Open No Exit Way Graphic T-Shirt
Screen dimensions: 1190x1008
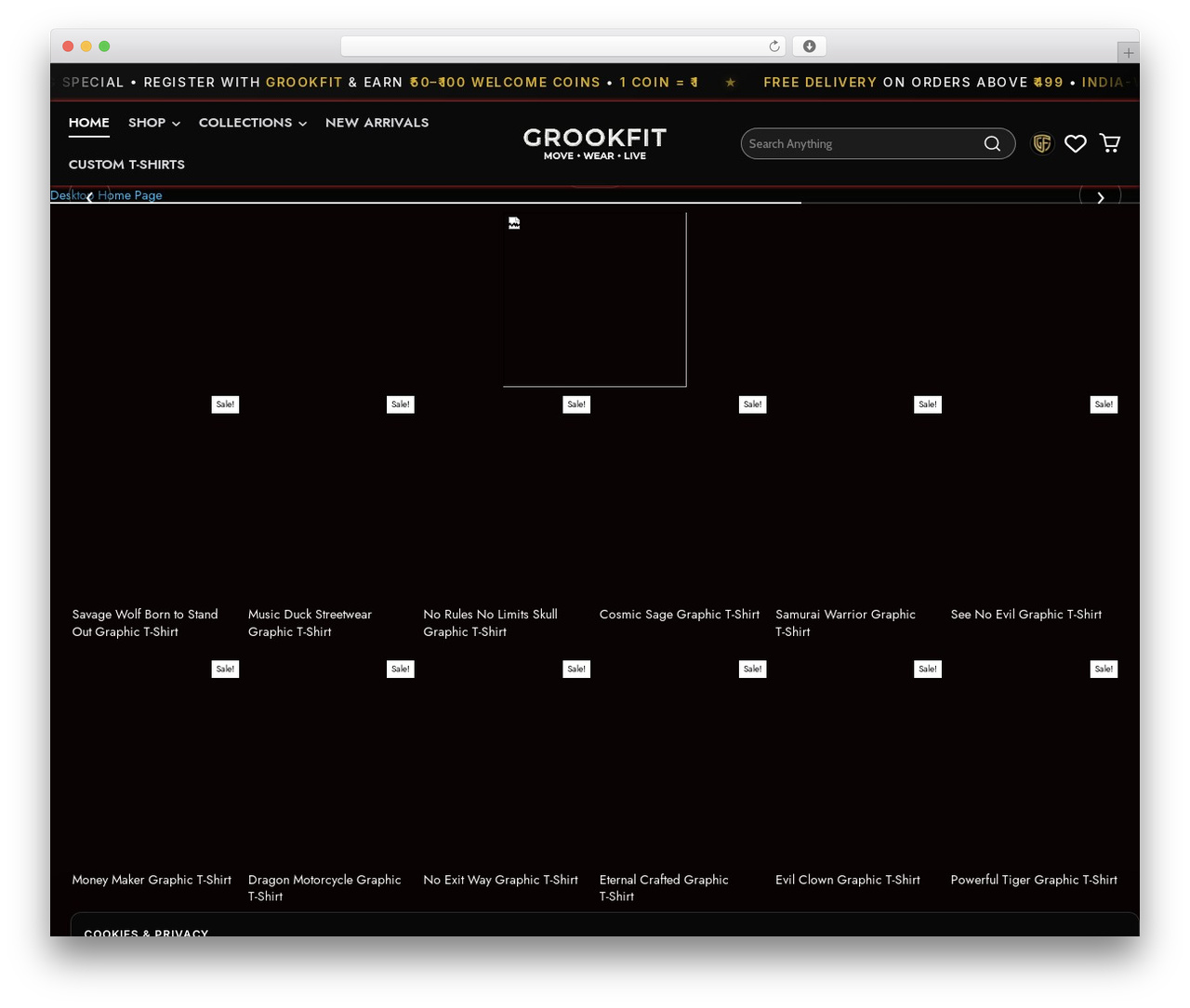point(500,880)
